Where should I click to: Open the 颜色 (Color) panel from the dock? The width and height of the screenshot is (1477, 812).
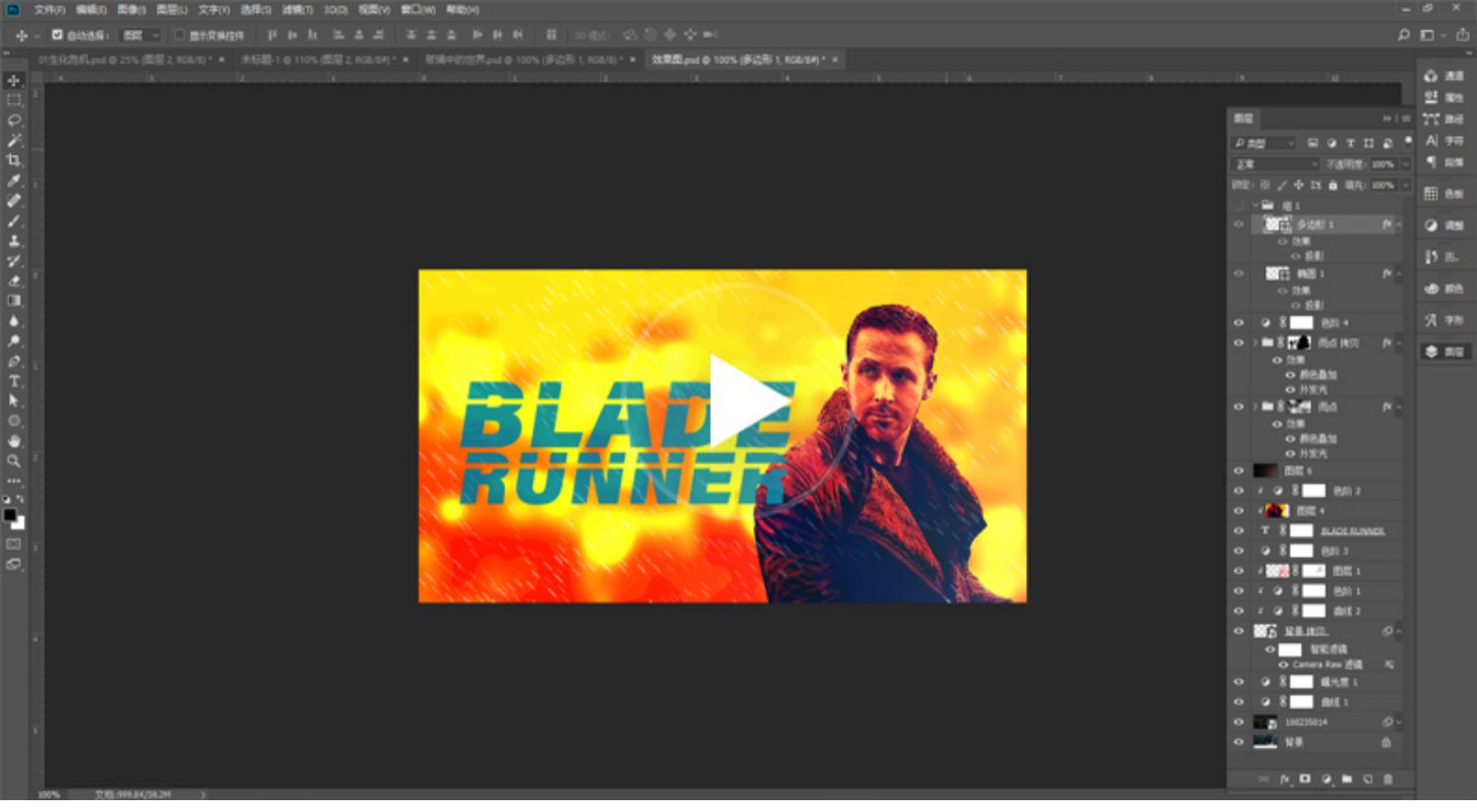(1445, 288)
